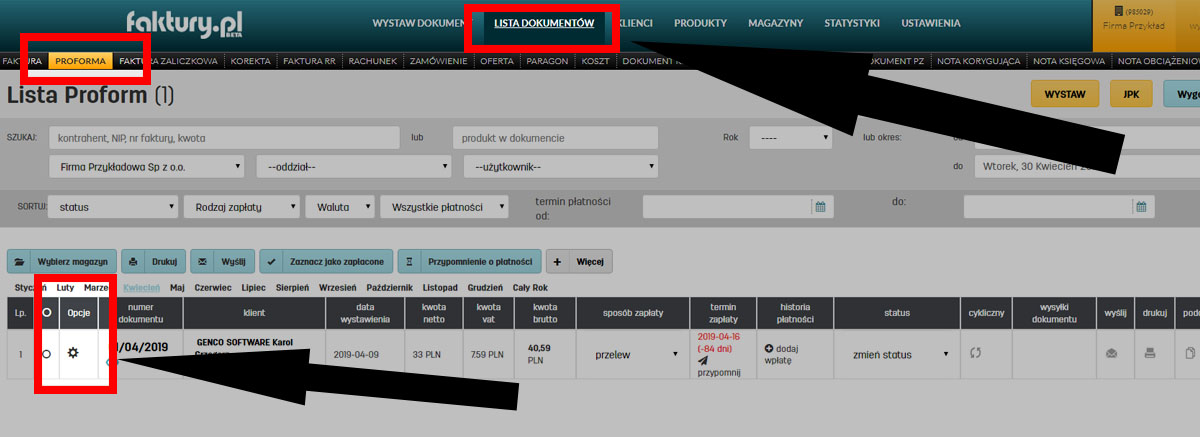Screen dimensions: 1200x437
Task: Click the cyclic refresh icon in row 1
Action: pos(977,354)
